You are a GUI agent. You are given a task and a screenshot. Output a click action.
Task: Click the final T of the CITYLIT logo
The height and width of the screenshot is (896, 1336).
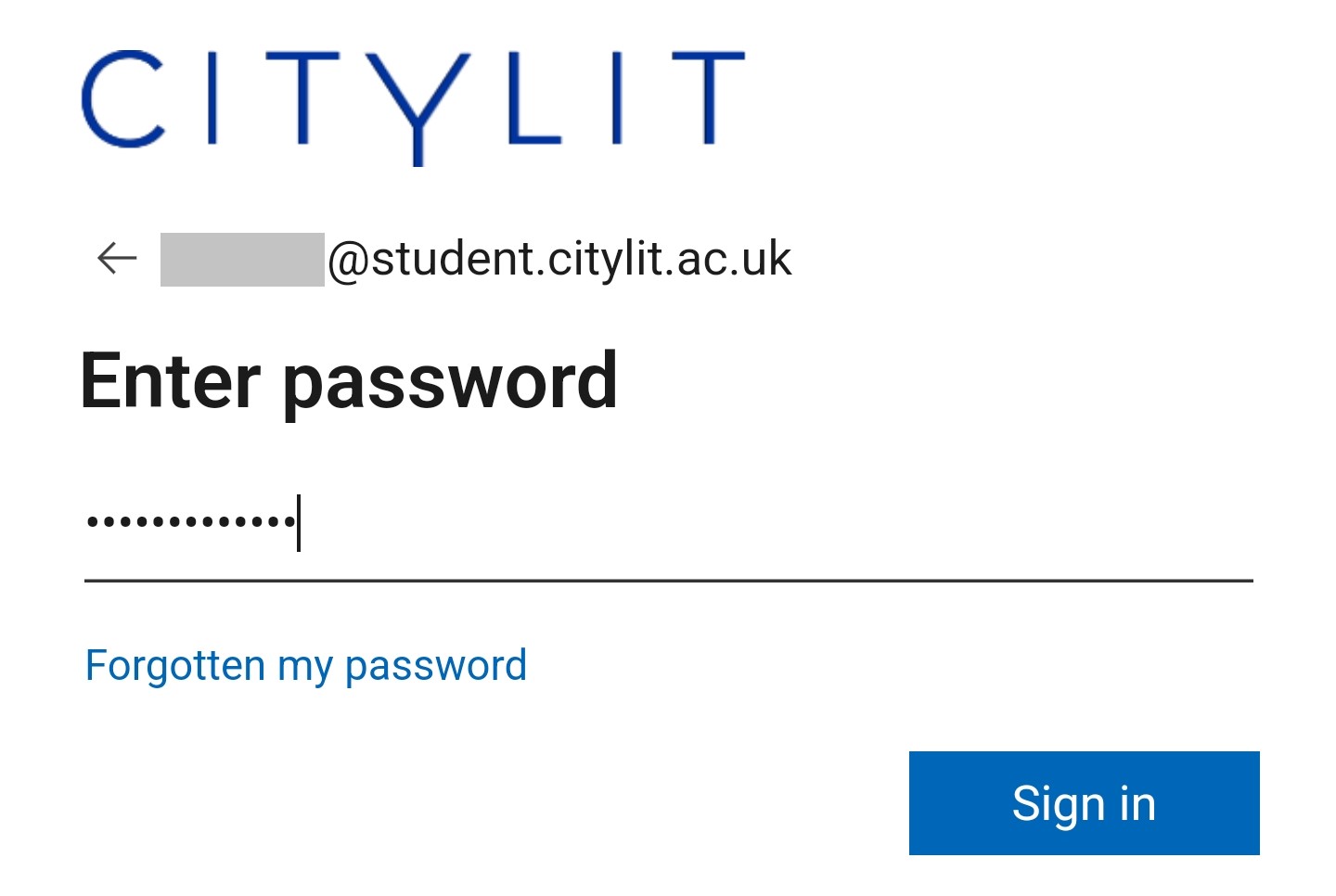709,98
